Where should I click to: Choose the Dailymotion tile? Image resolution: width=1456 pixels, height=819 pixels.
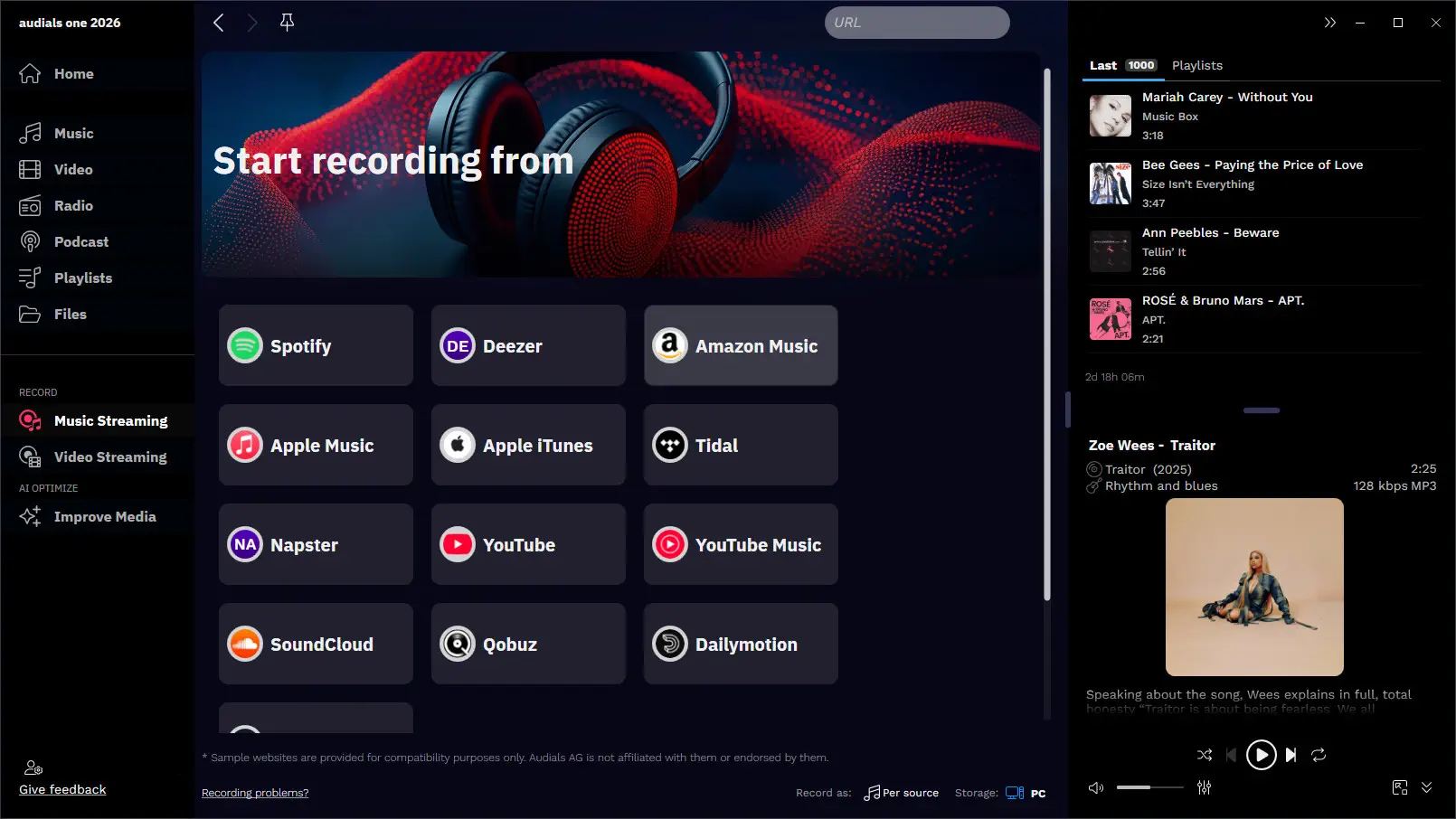coord(741,645)
